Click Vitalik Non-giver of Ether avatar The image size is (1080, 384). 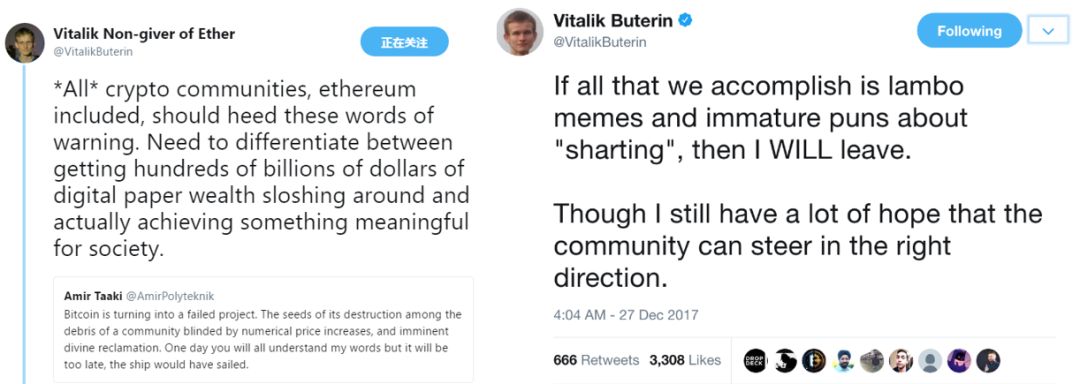click(25, 43)
